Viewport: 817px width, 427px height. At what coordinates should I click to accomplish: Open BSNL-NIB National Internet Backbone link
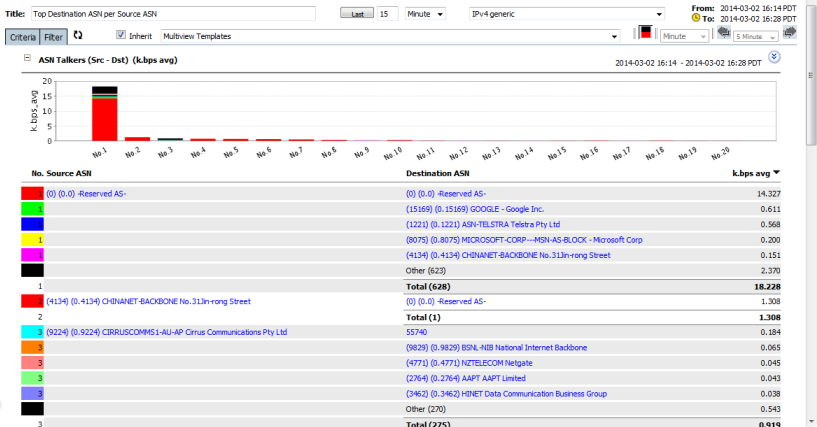point(497,347)
